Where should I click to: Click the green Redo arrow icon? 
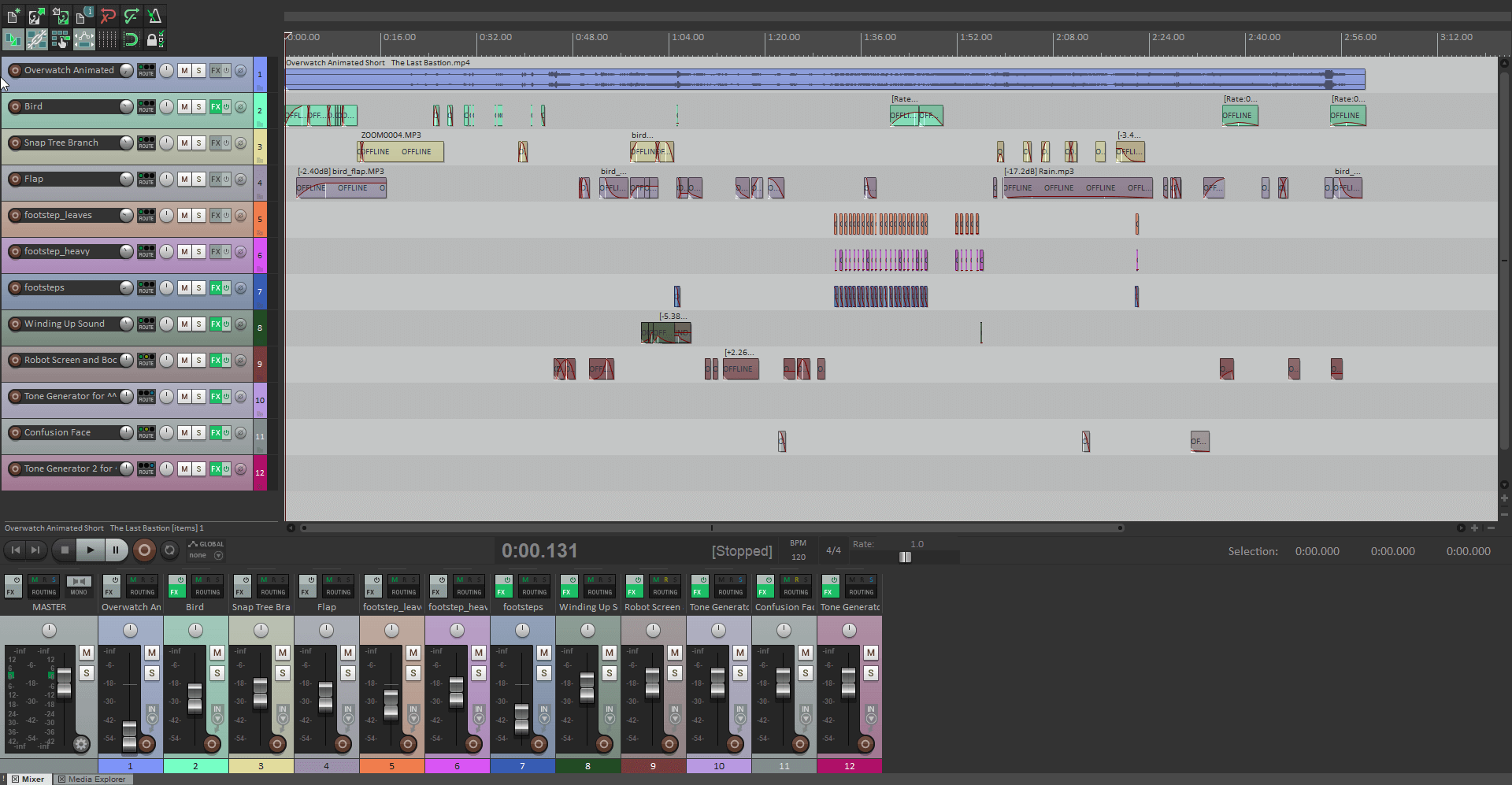(132, 16)
